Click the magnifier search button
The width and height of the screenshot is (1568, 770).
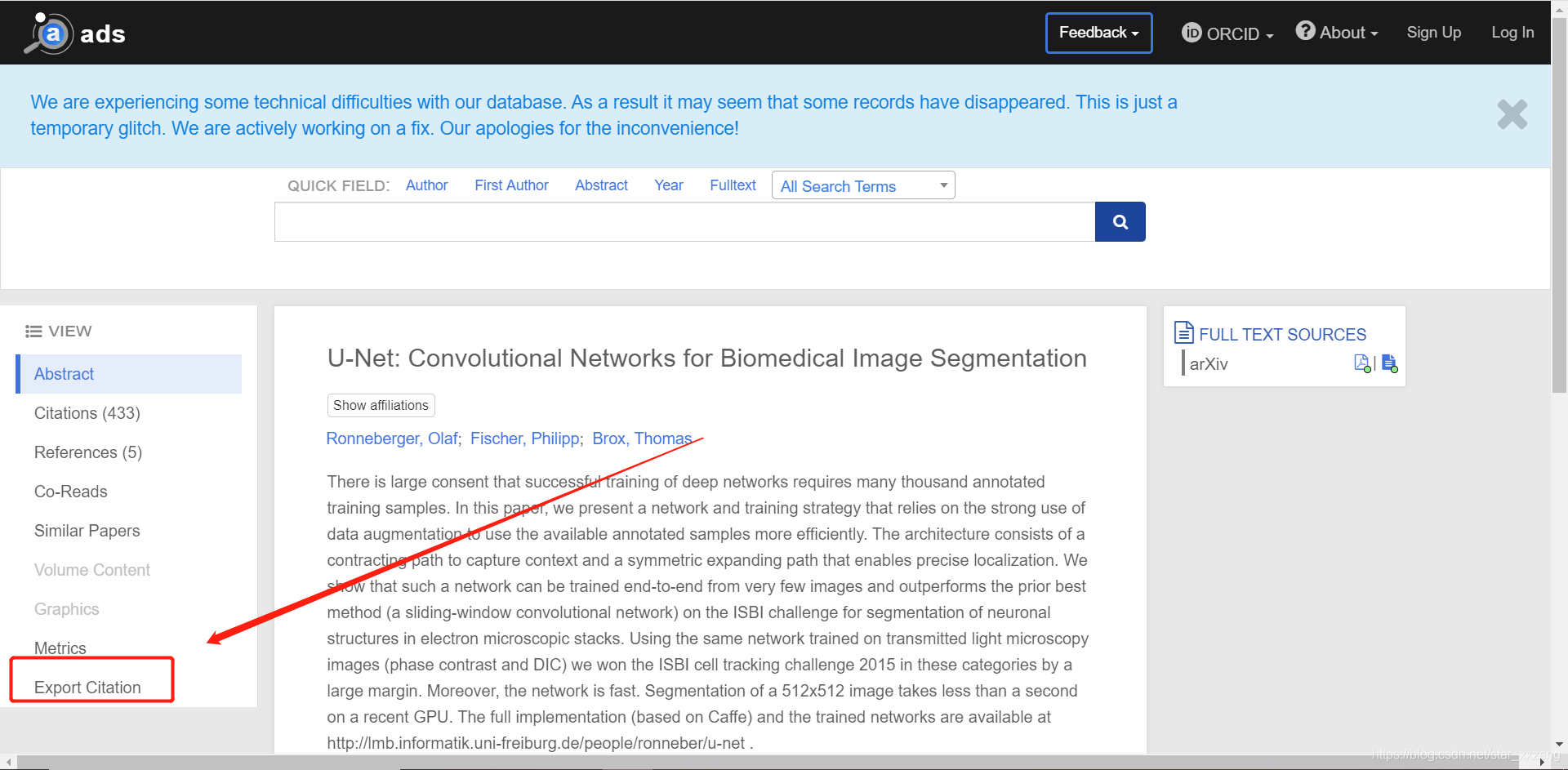(x=1120, y=222)
